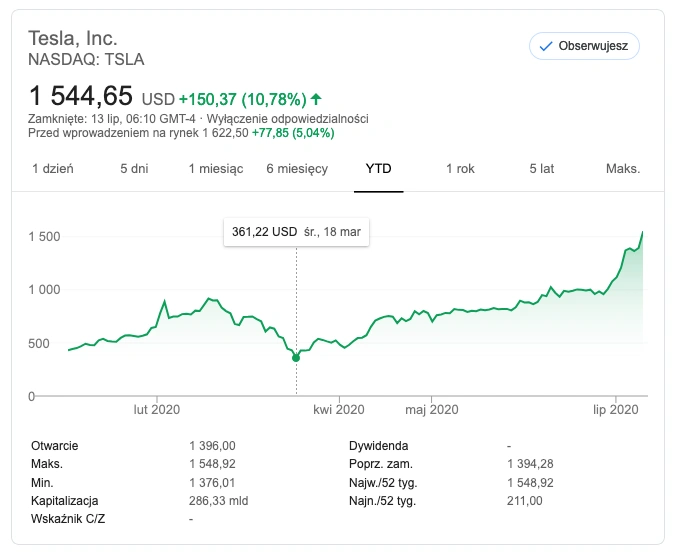673x553 pixels.
Task: Click the Kapitalizacja value 286,33 mld
Action: pos(218,501)
